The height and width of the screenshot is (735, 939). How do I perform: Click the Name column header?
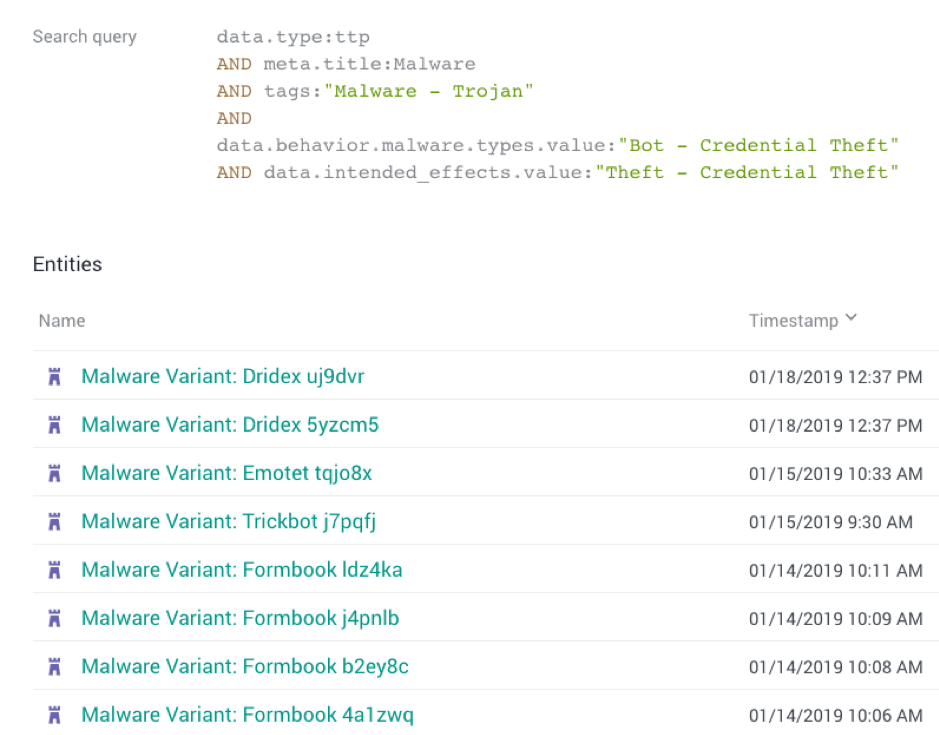click(x=62, y=321)
